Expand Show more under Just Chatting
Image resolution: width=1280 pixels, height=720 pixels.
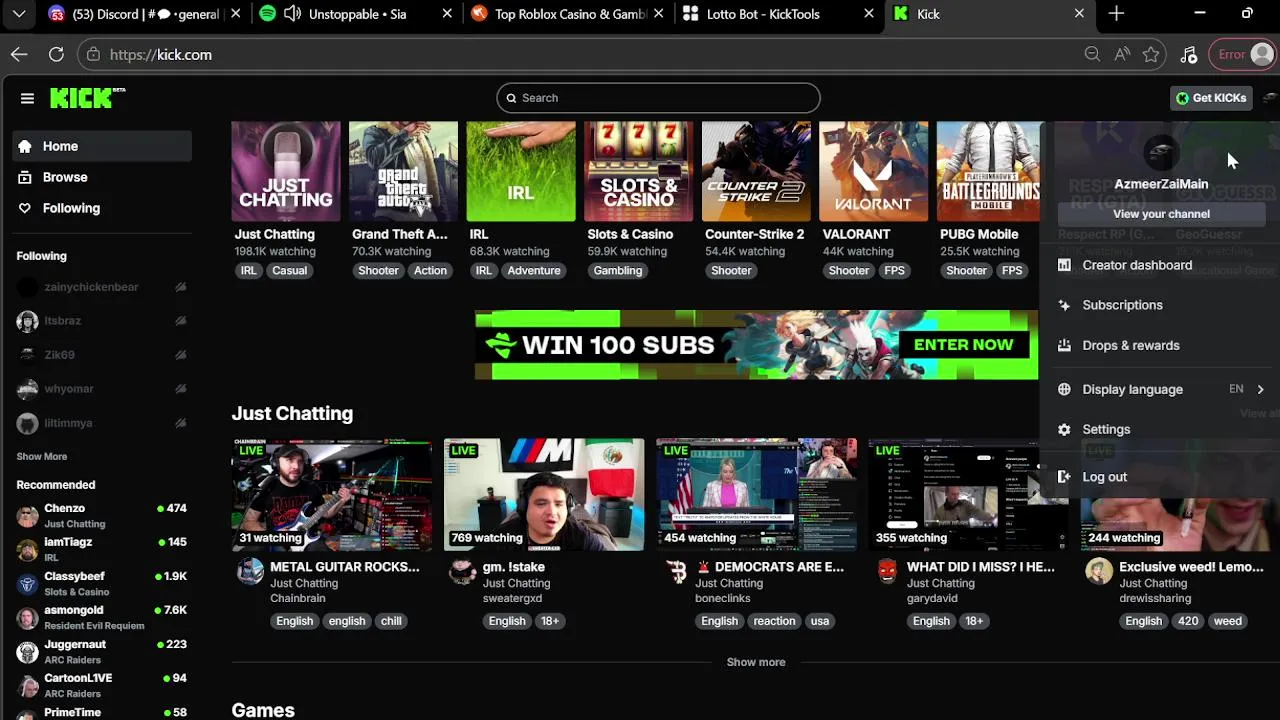point(756,662)
